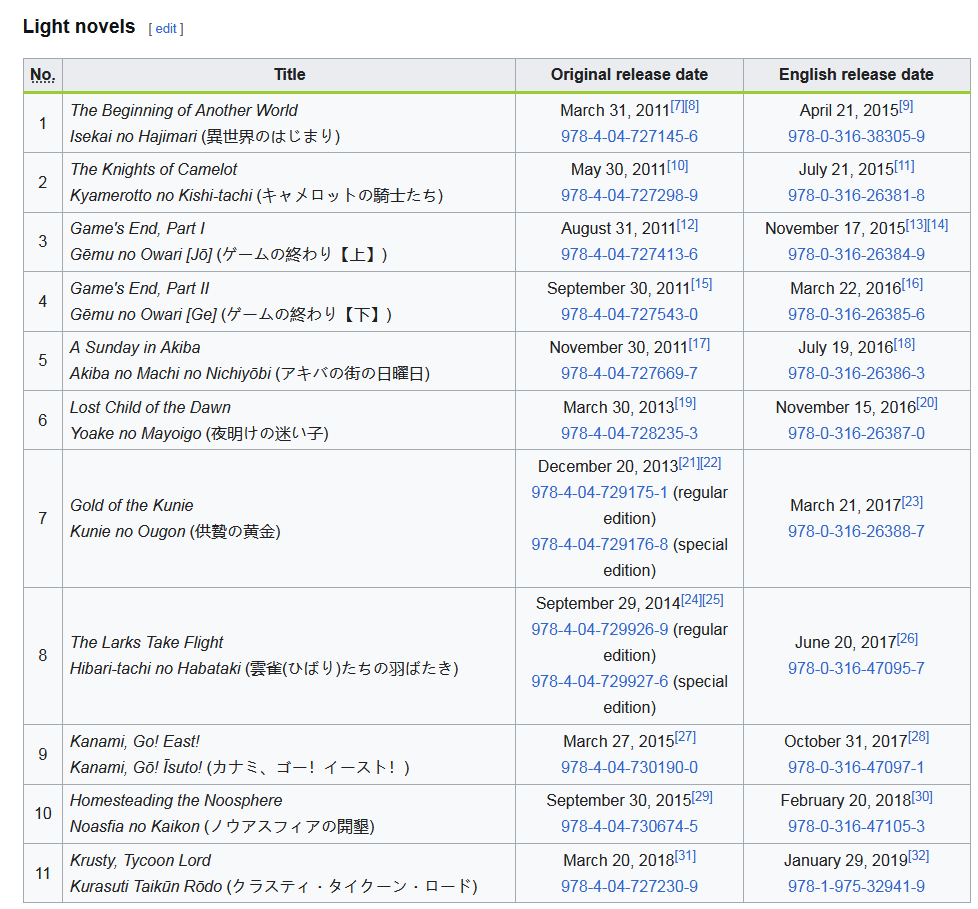This screenshot has height=909, width=978.
Task: Open ISBN 978-4-04-727298-9 link
Action: [629, 195]
